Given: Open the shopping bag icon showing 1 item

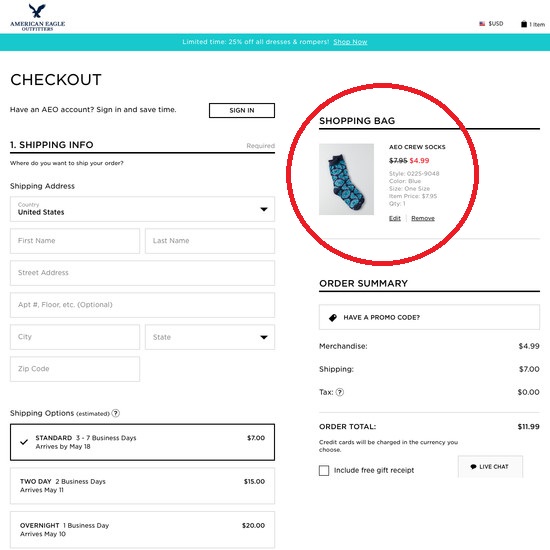Looking at the screenshot, I should (x=524, y=24).
